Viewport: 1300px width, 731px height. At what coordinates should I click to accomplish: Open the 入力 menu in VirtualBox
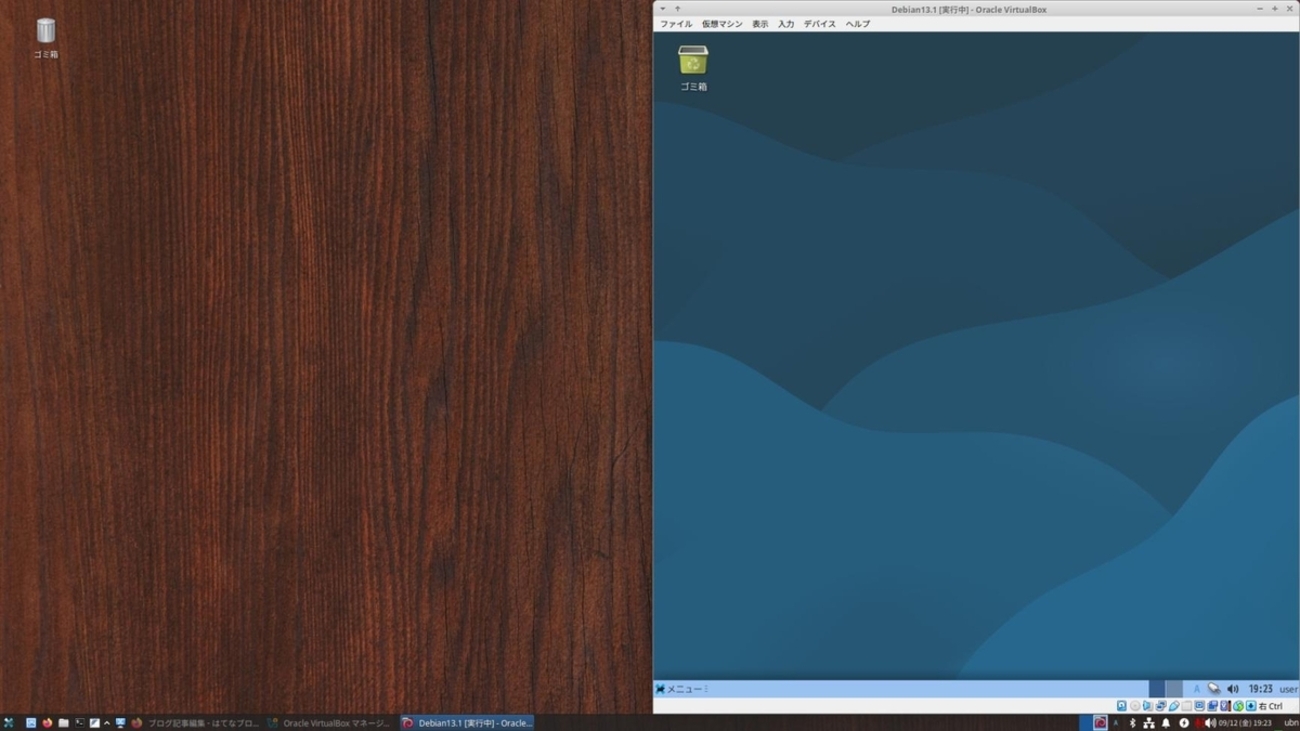tap(786, 24)
